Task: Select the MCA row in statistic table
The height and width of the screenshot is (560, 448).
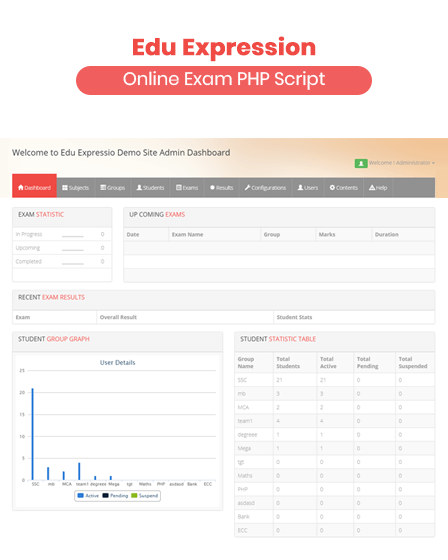Action: (x=335, y=407)
